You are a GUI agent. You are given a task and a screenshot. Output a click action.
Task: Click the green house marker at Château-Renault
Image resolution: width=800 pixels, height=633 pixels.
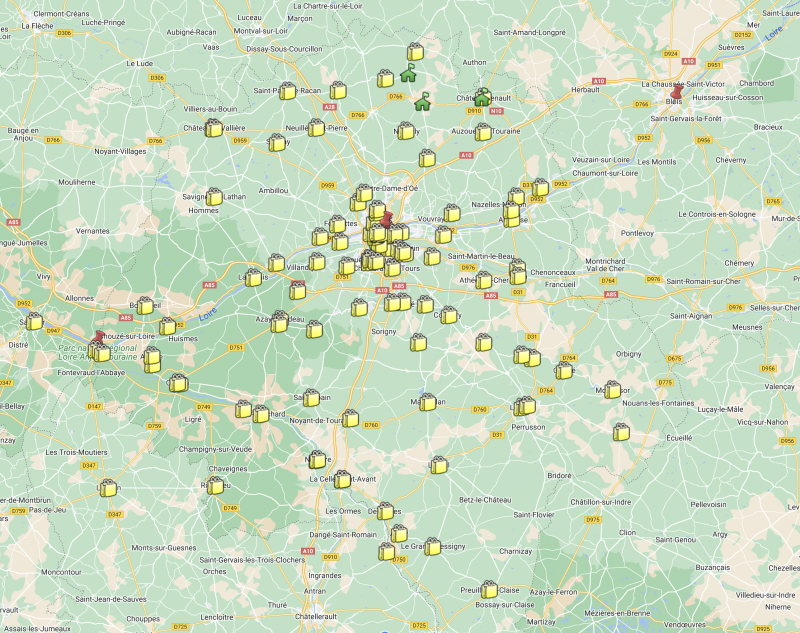[482, 97]
